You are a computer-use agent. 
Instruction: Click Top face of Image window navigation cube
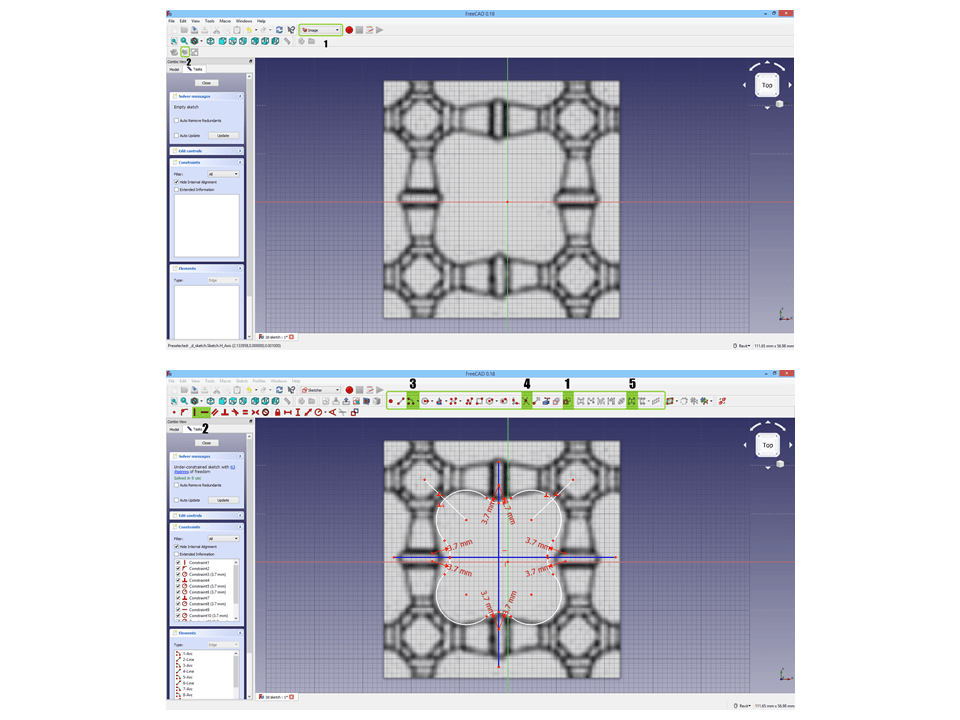tap(767, 85)
